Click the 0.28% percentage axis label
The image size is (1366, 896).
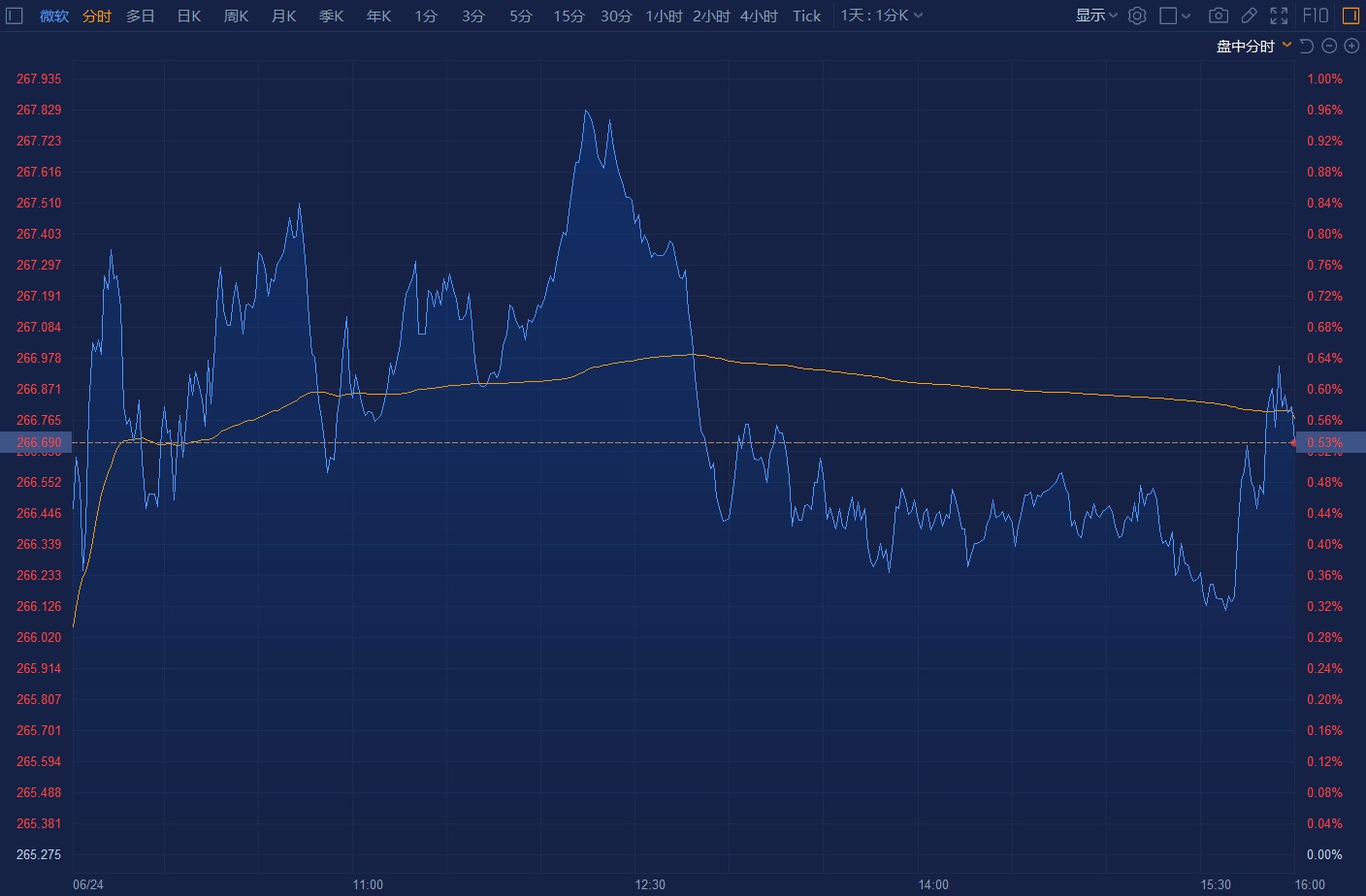point(1325,637)
